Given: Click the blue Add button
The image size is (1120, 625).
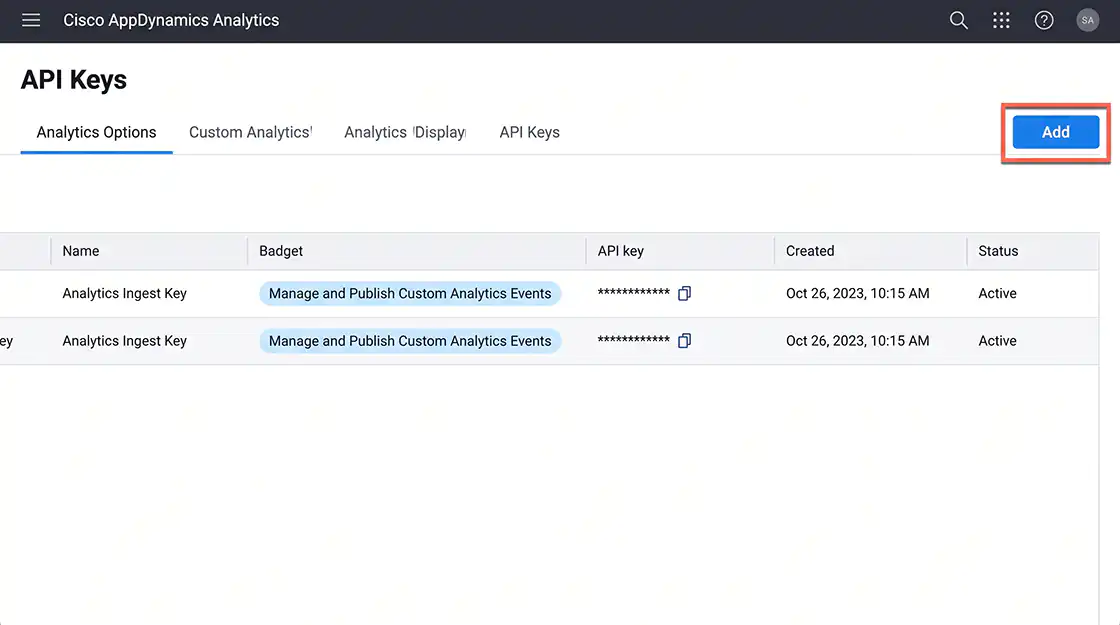Looking at the screenshot, I should click(1056, 132).
